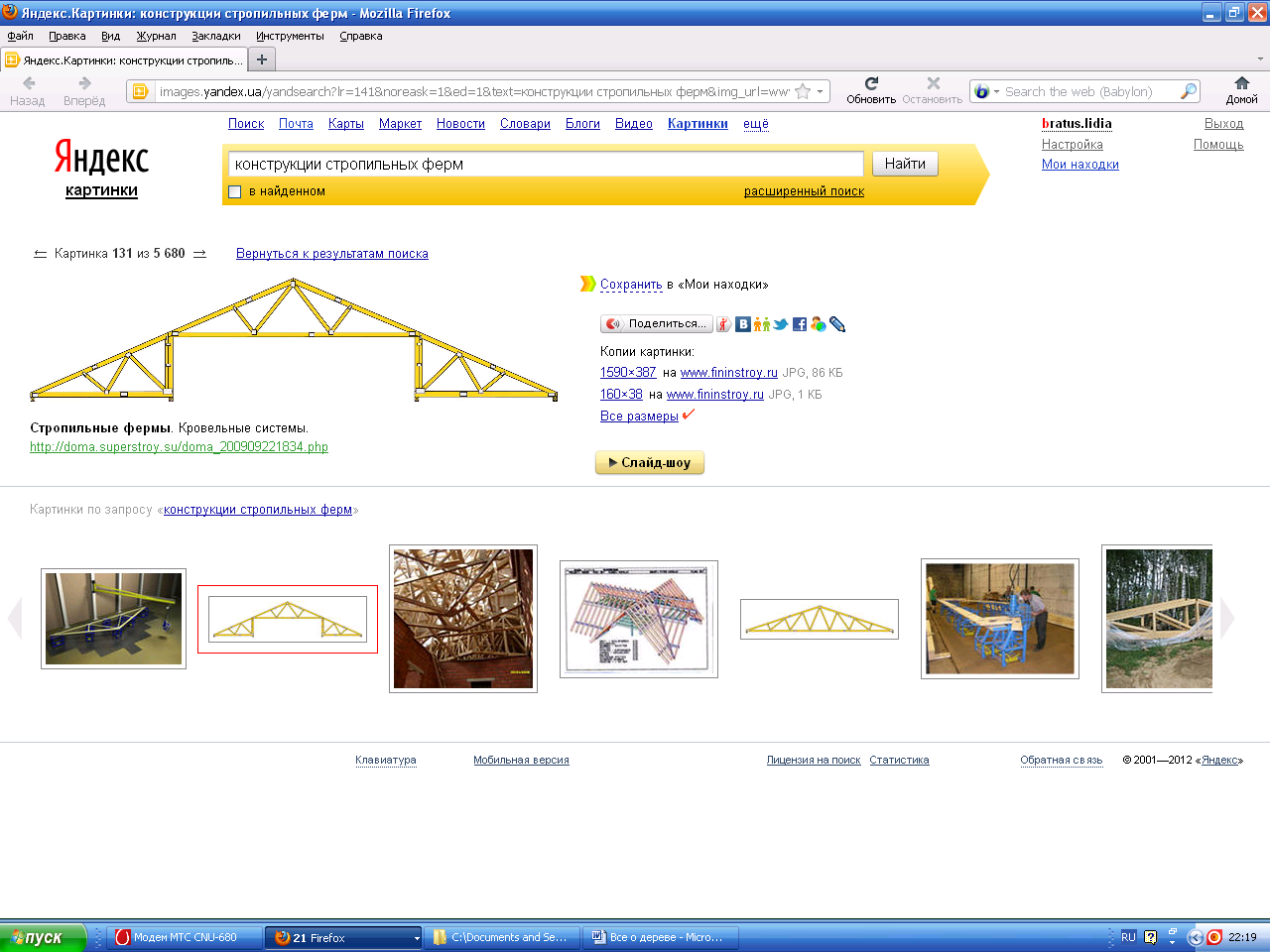Click the site identity icon in address bar
Viewport: 1270px width, 952px height.
pyautogui.click(x=140, y=91)
